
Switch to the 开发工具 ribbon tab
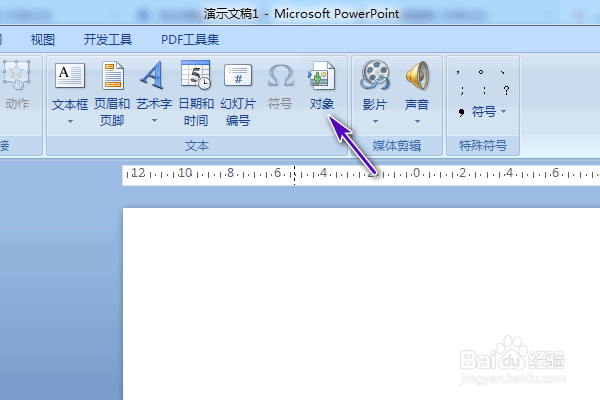click(x=108, y=39)
